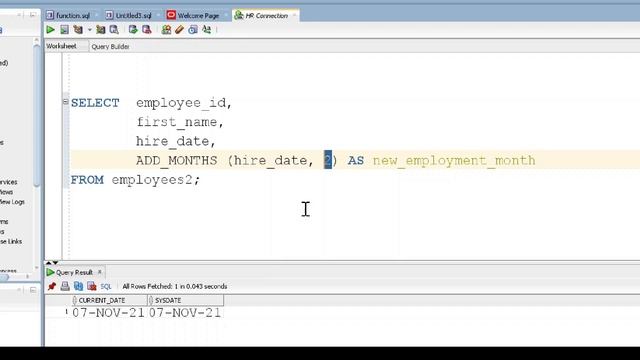This screenshot has width=640, height=360.
Task: Click the Query Result green play icon
Action: coord(50,272)
